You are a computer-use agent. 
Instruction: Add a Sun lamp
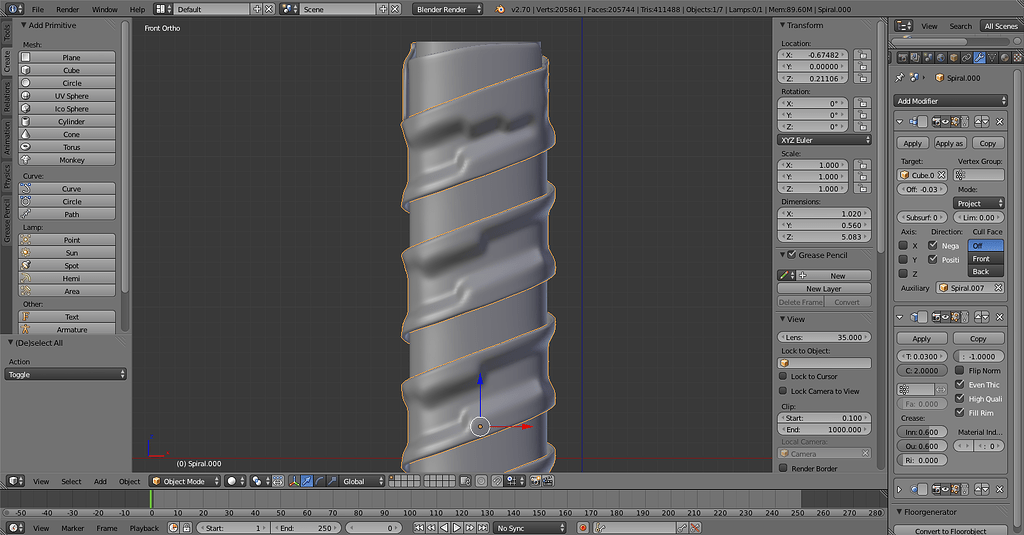click(67, 253)
